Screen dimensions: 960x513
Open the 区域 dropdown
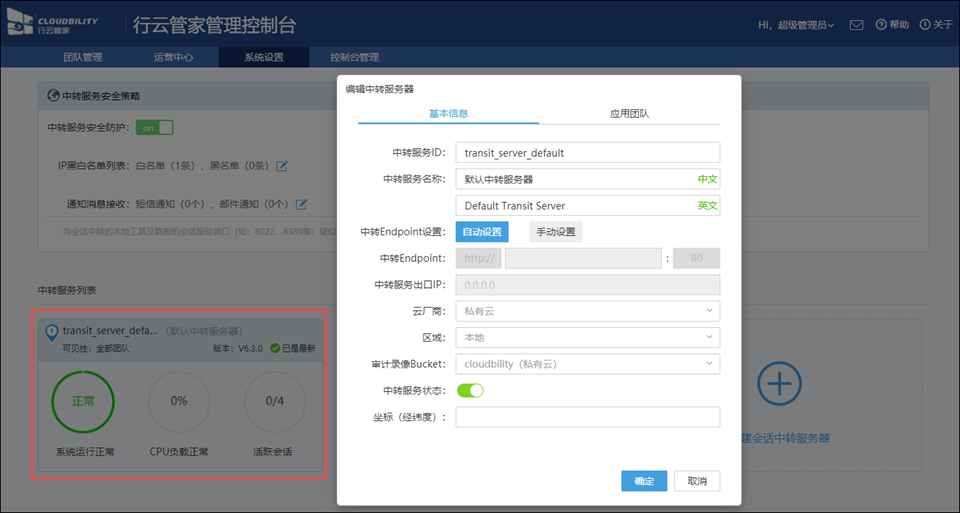(x=587, y=338)
